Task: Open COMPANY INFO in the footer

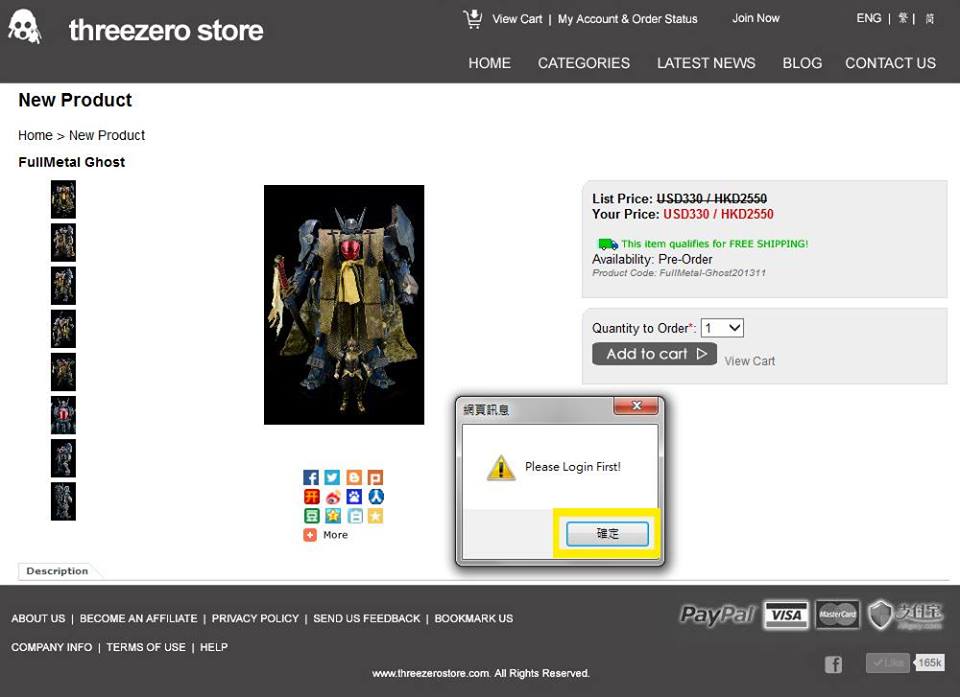Action: click(51, 647)
